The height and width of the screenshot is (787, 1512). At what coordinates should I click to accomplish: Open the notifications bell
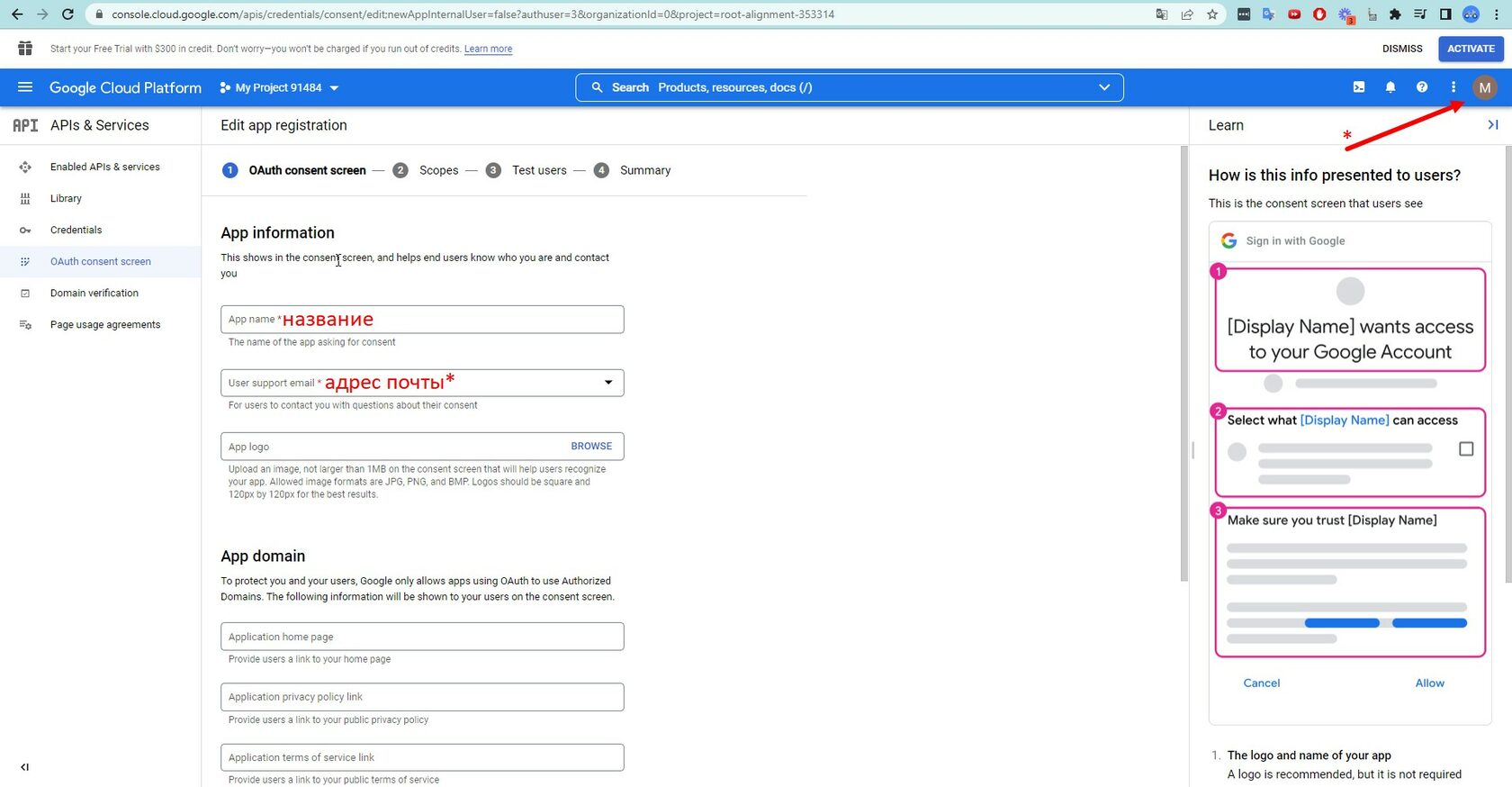(x=1390, y=87)
